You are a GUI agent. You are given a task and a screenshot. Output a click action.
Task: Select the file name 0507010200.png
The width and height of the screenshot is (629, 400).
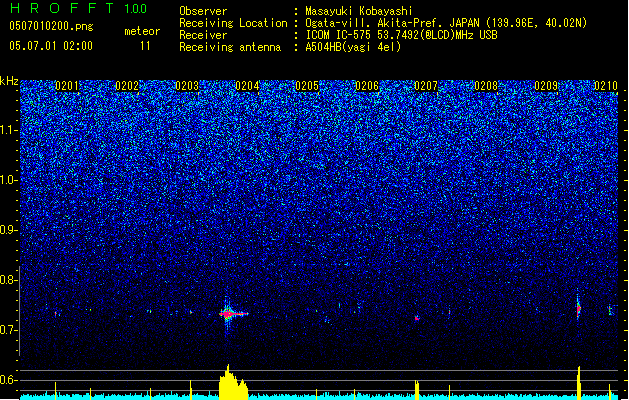point(51,26)
